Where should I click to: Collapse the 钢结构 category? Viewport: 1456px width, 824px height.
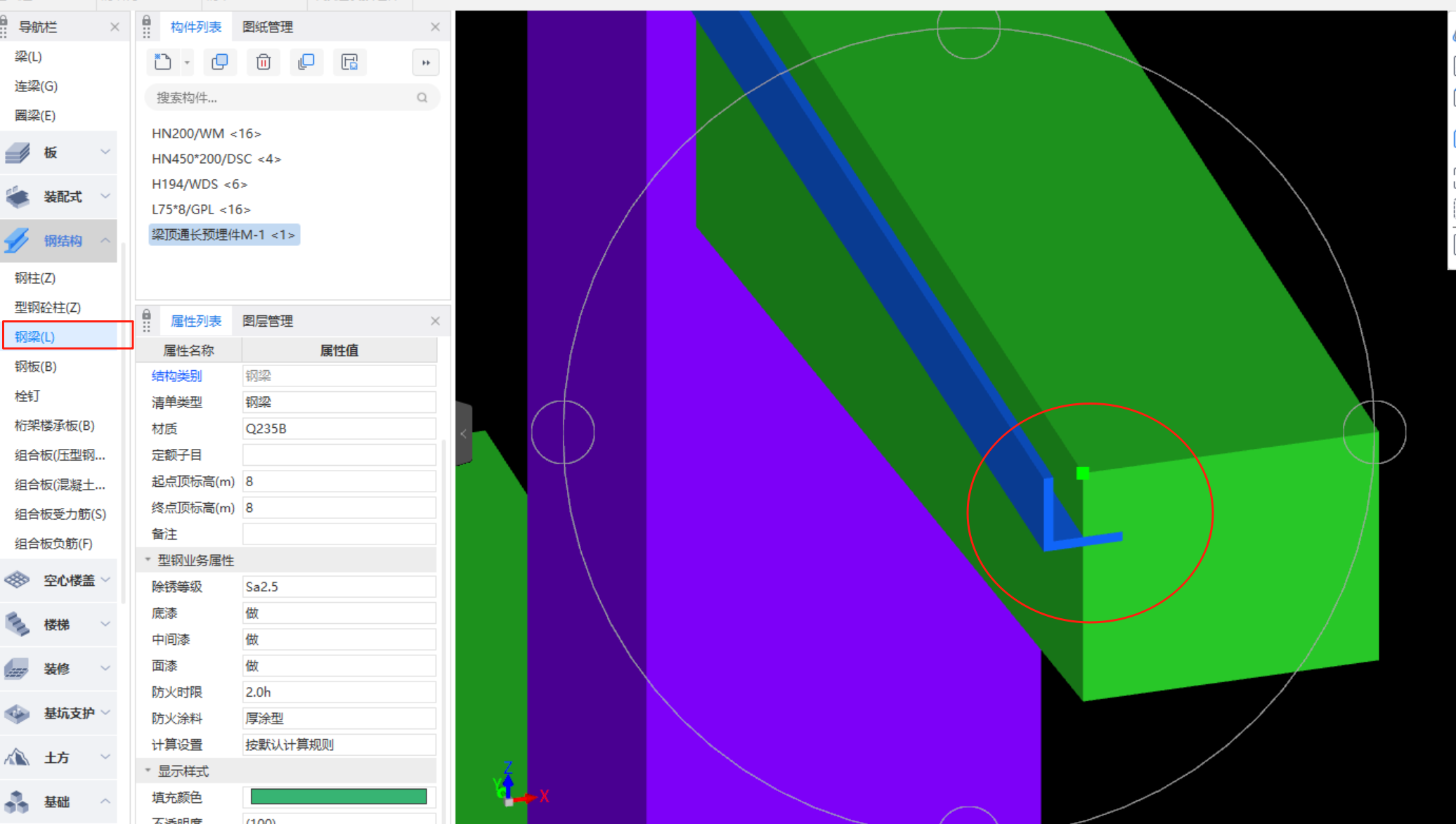[x=105, y=240]
